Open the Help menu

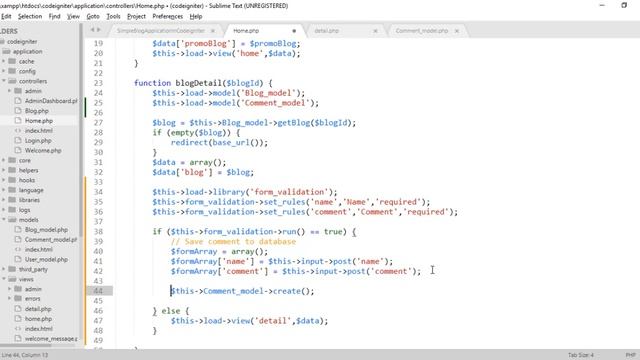(x=196, y=16)
